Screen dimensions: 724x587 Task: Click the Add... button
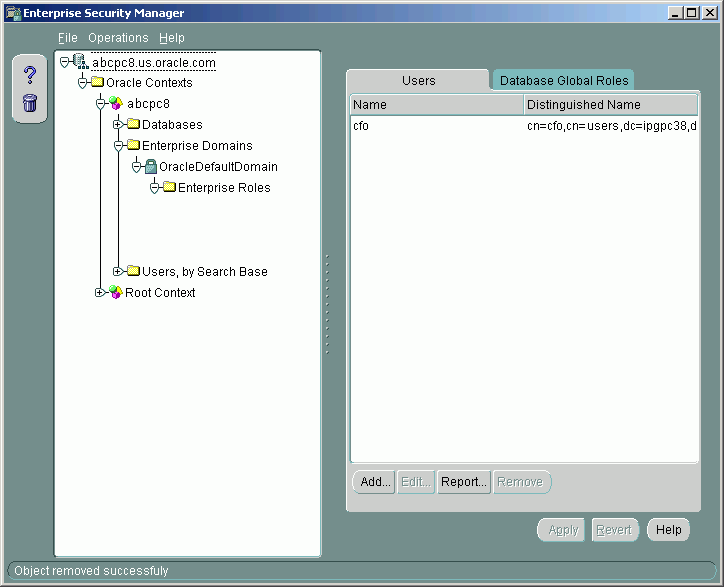coord(375,482)
